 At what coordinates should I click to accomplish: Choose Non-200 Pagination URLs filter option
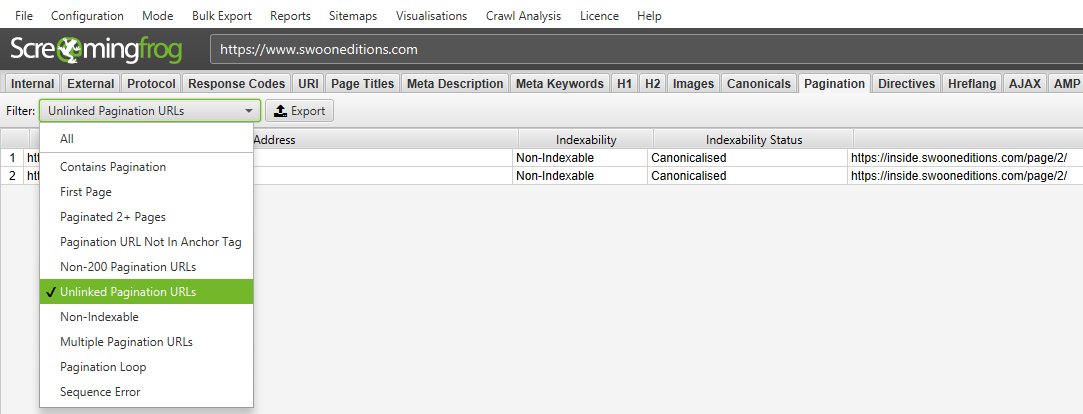[x=146, y=267]
